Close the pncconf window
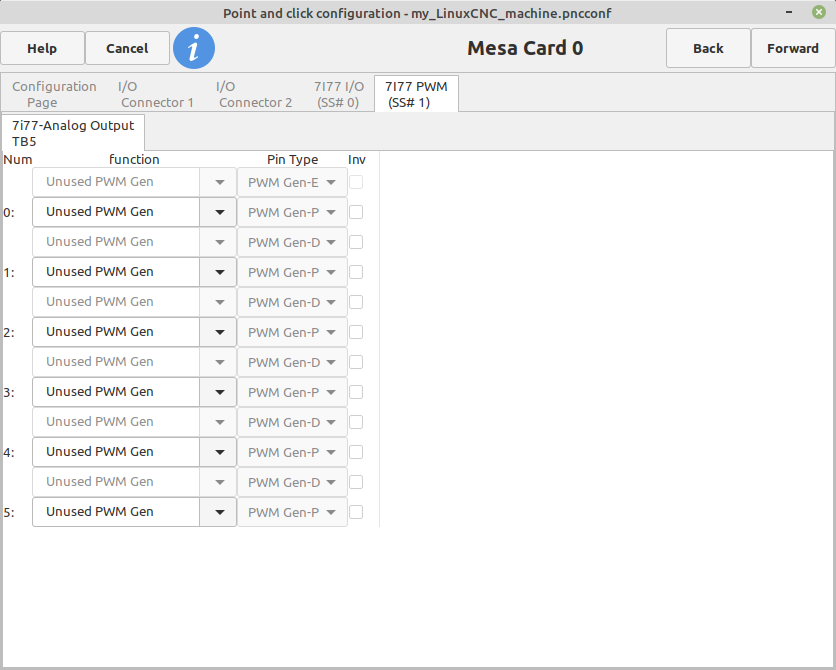 [819, 12]
